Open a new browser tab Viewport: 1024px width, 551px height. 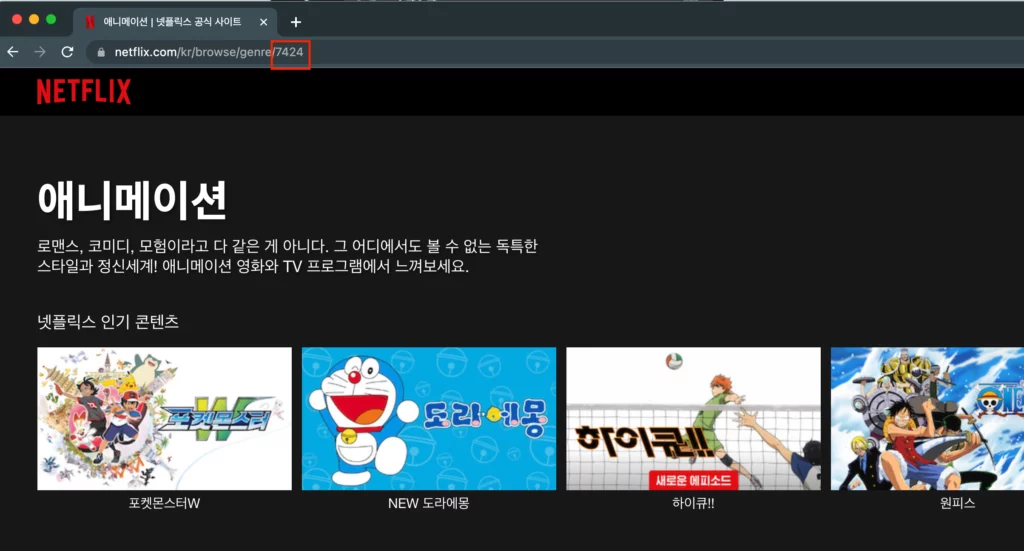point(296,22)
